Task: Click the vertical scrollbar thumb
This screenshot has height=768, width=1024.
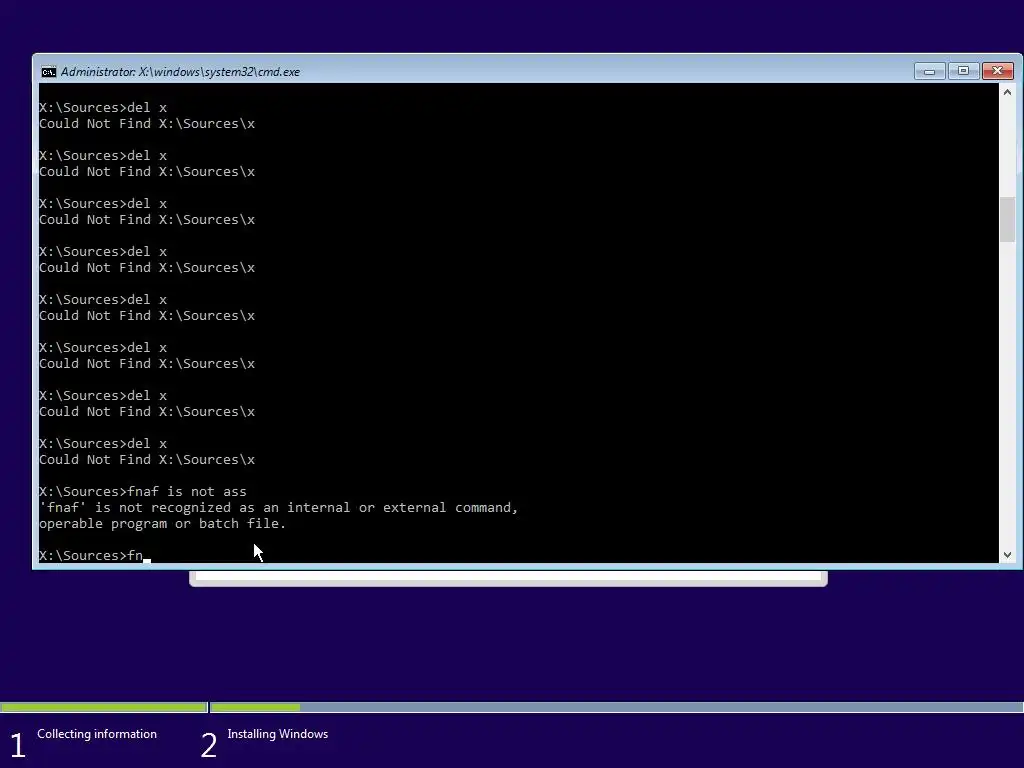Action: (1007, 219)
